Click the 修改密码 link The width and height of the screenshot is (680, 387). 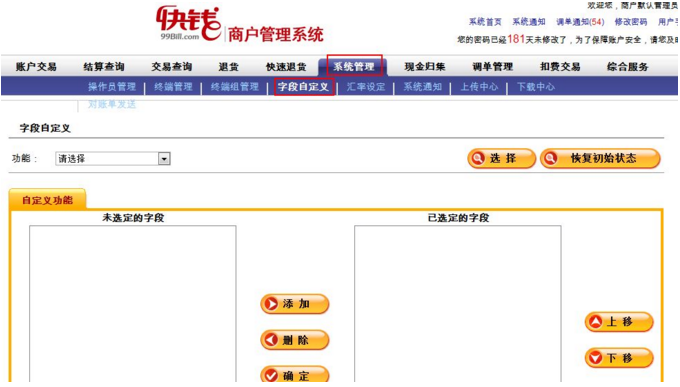pyautogui.click(x=631, y=22)
